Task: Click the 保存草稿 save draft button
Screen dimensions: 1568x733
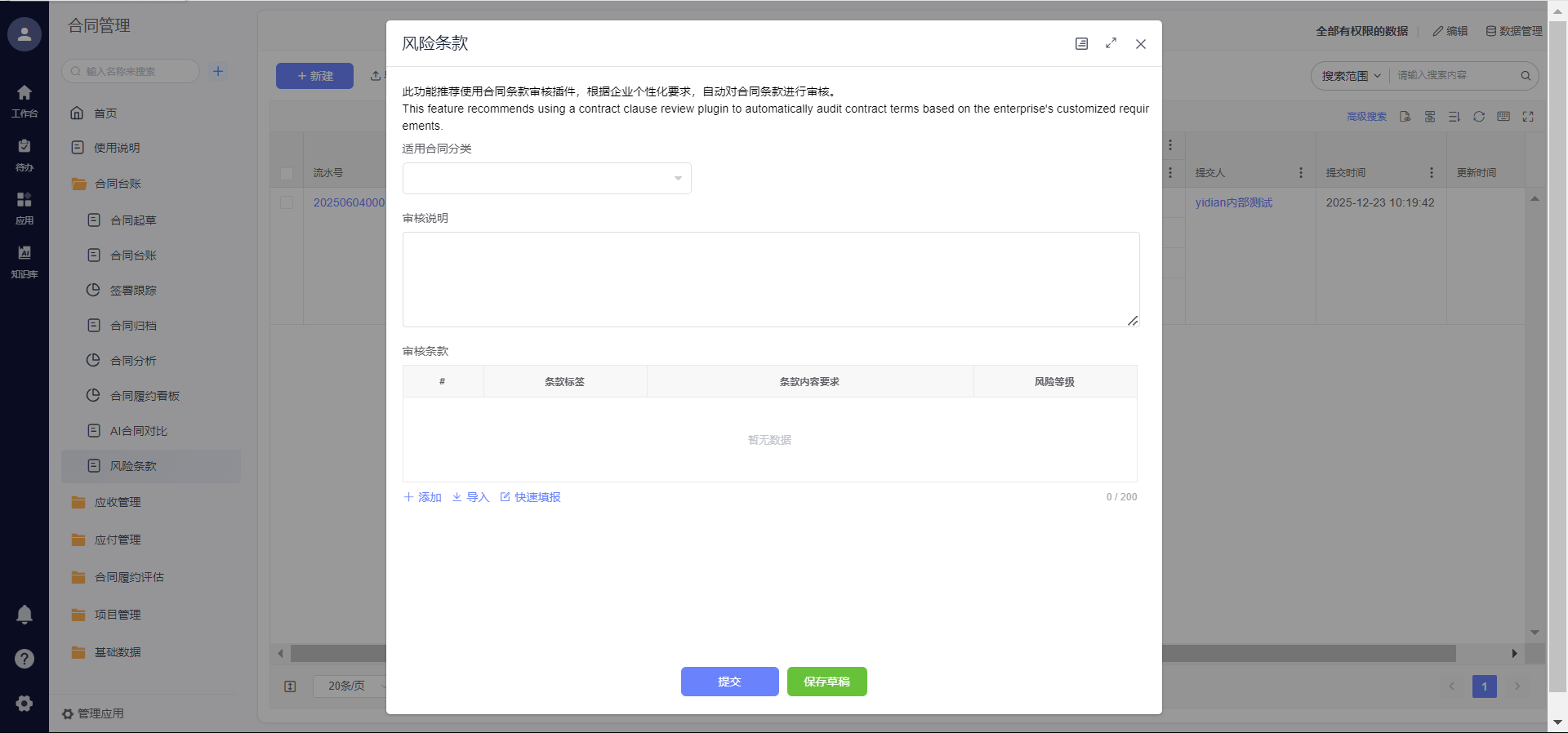Action: (x=826, y=682)
